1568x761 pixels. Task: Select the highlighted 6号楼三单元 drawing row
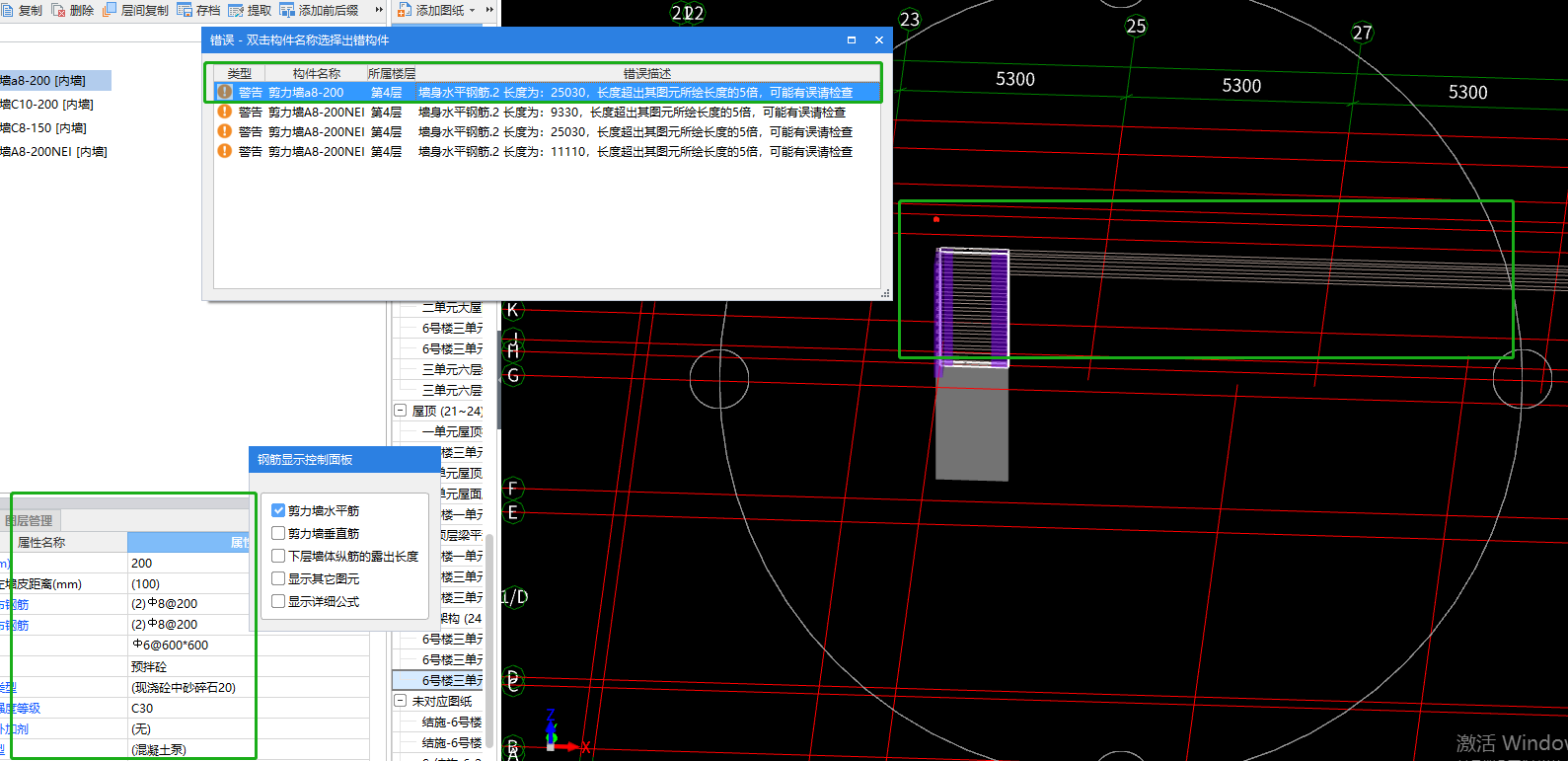[x=438, y=680]
